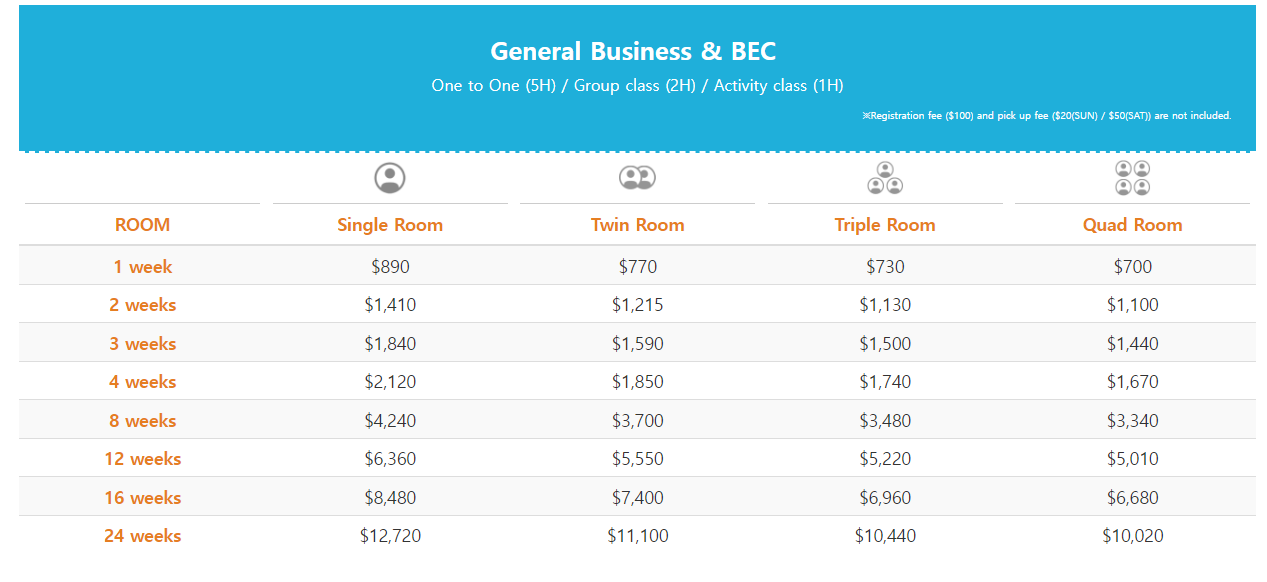Click the twin room two-person icon
The image size is (1267, 582).
(637, 178)
